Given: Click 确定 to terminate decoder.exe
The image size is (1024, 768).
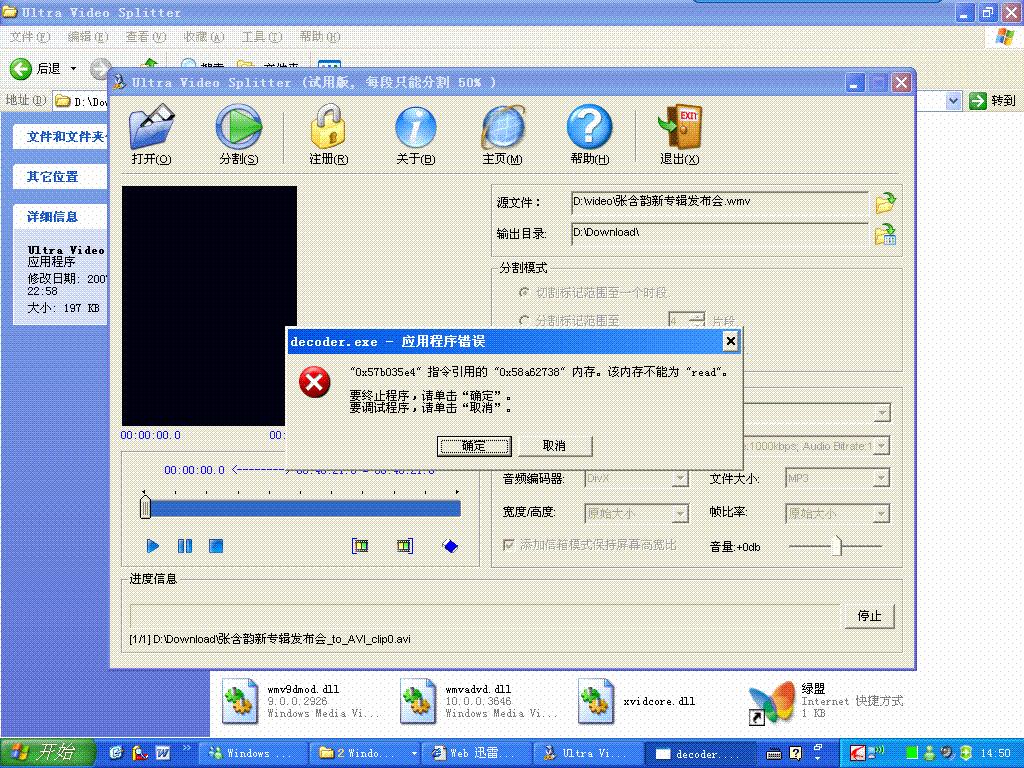Looking at the screenshot, I should [x=474, y=446].
